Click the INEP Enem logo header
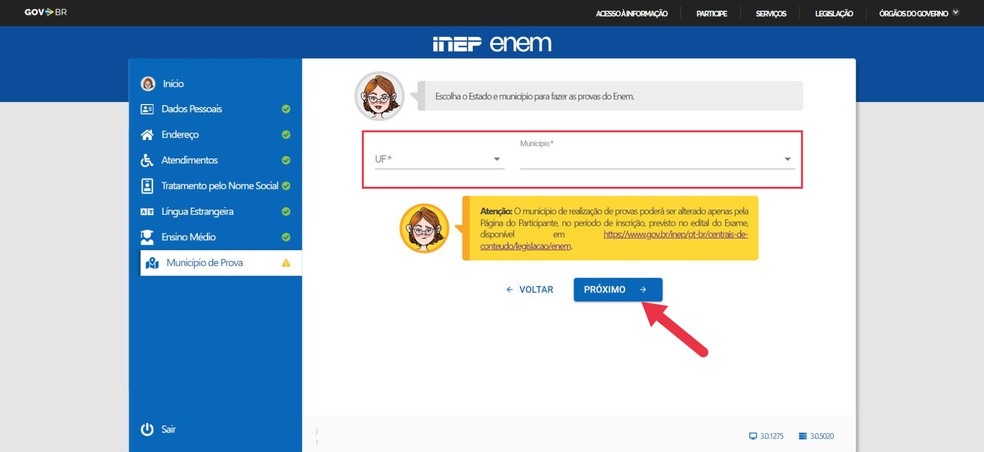The height and width of the screenshot is (452, 984). (x=492, y=43)
